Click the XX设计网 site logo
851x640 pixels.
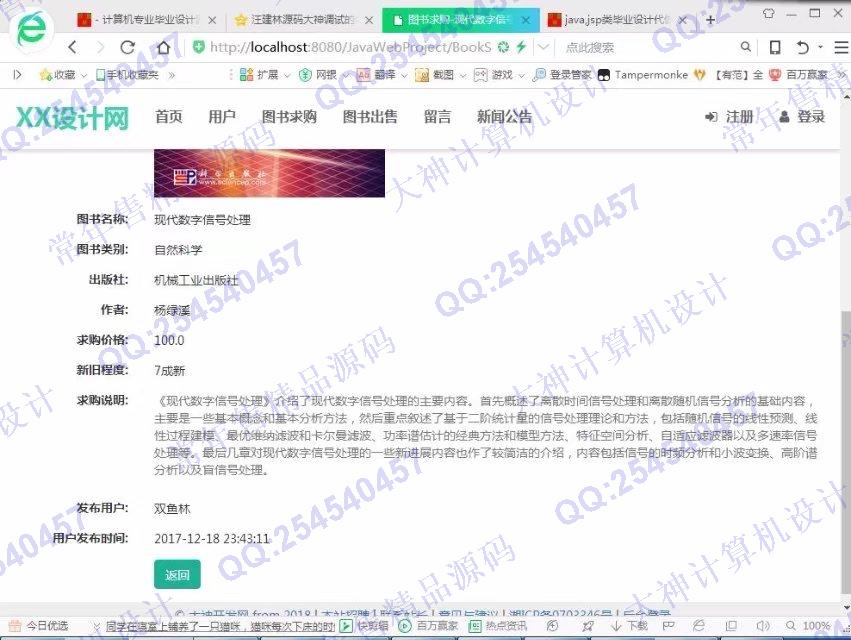pyautogui.click(x=72, y=117)
